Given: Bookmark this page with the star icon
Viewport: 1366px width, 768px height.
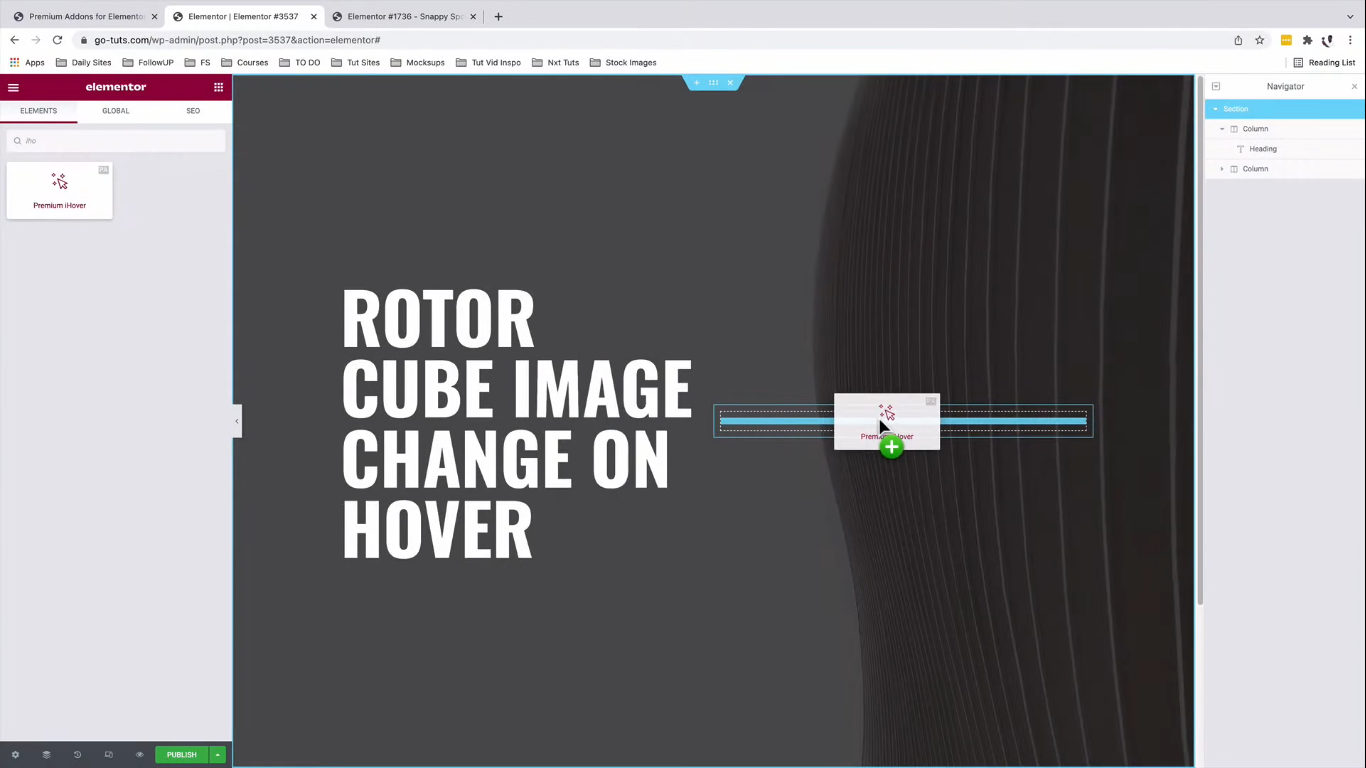Looking at the screenshot, I should [1260, 40].
